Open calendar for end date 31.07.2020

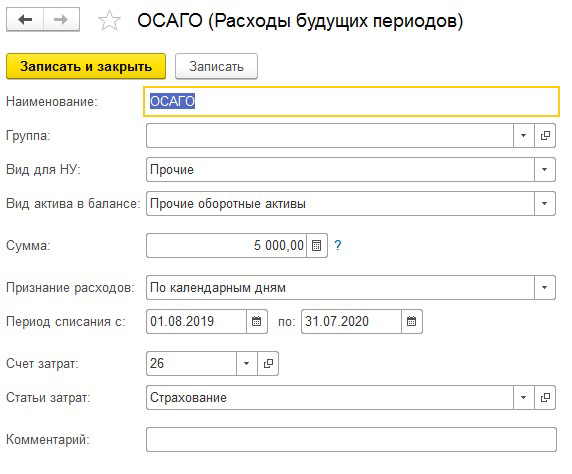pos(412,321)
